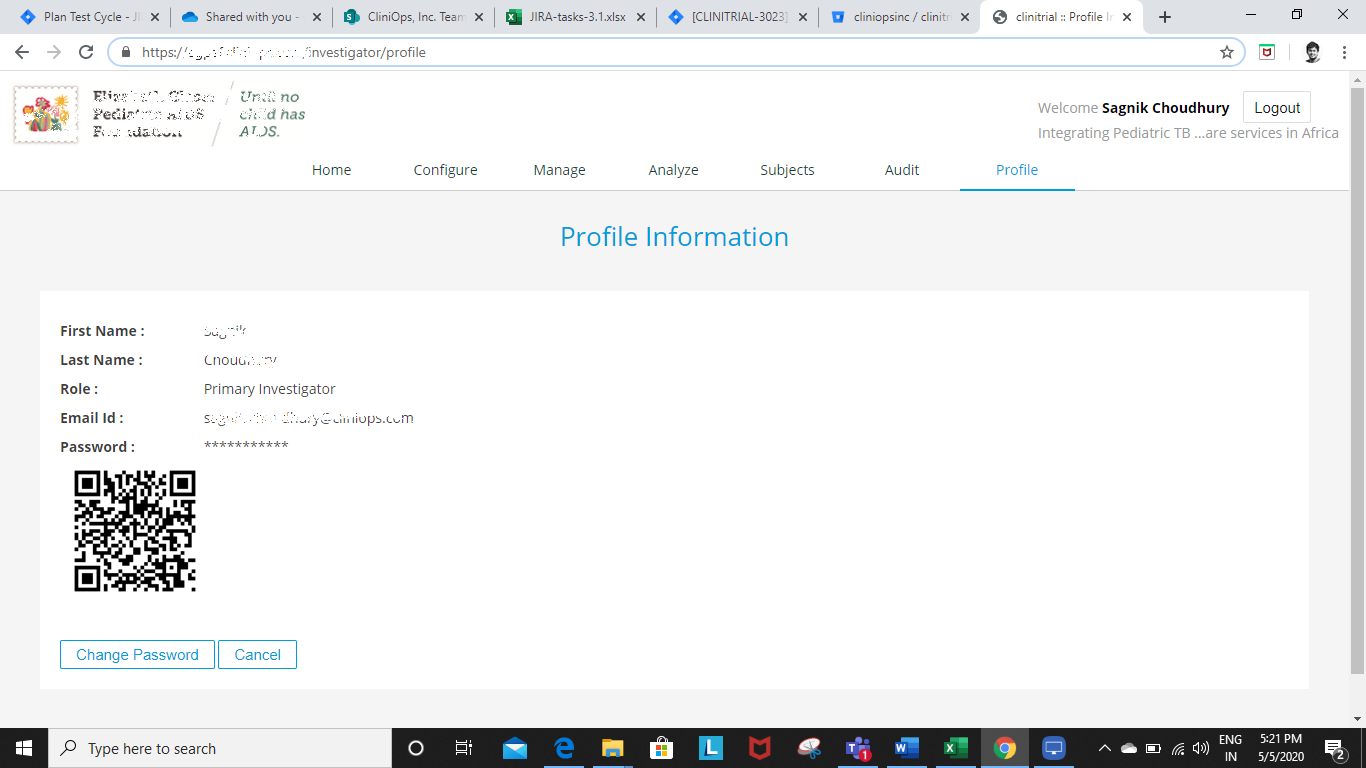Click the Cortana circle icon
1366x768 pixels.
(416, 748)
